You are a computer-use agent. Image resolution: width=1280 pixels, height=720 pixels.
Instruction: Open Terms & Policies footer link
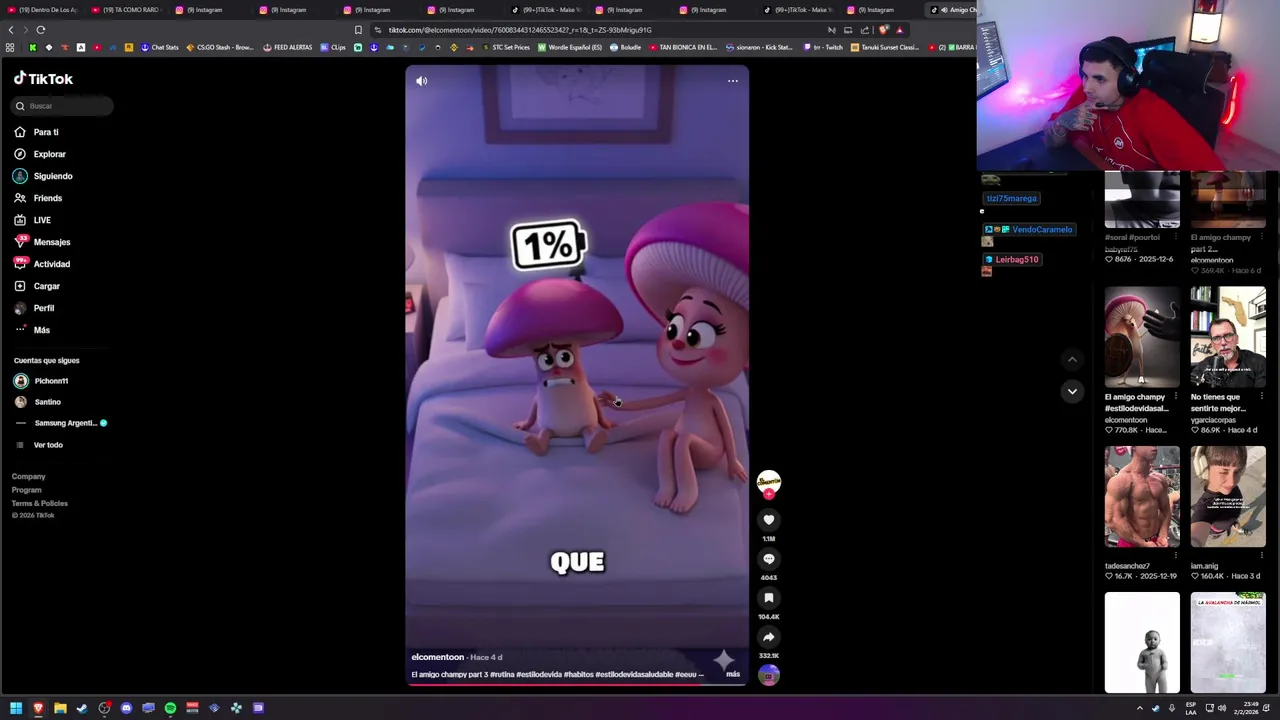[x=40, y=503]
